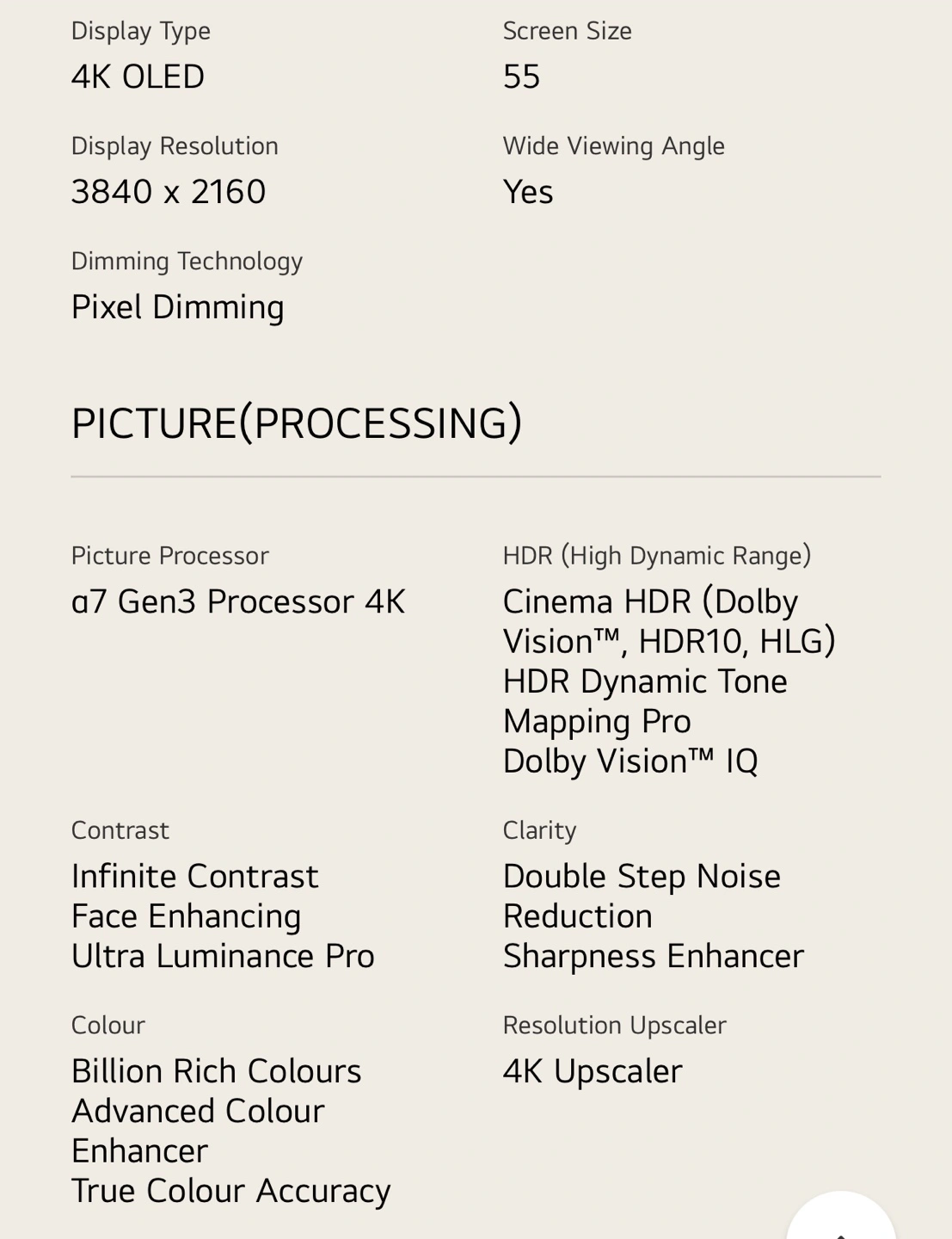The height and width of the screenshot is (1239, 952).
Task: Select the Sharpness Enhancer entry
Action: [654, 956]
